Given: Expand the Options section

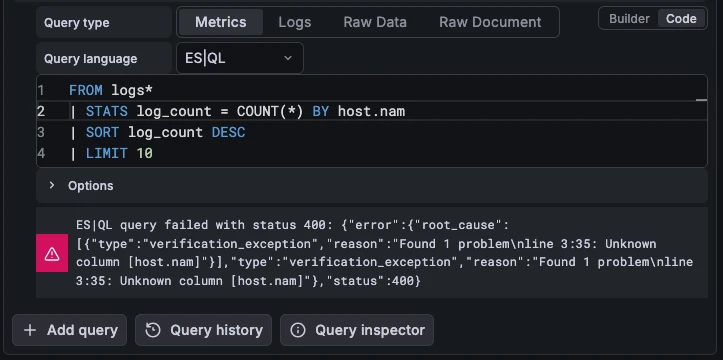Looking at the screenshot, I should (x=372, y=186).
